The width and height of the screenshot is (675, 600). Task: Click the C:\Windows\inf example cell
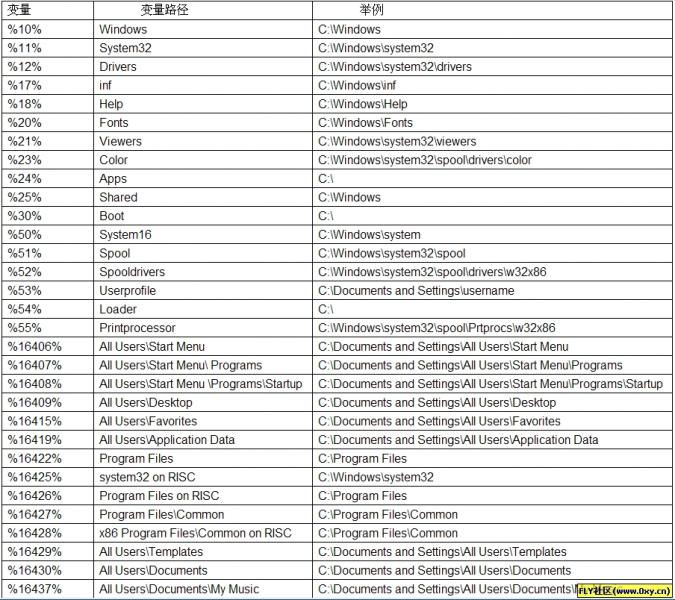coord(492,85)
